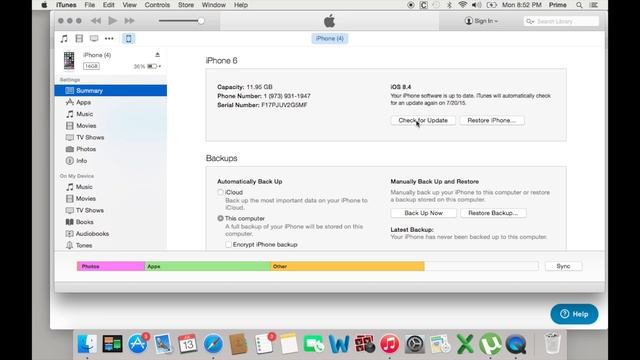Click the Bluetooth menu bar icon
The width and height of the screenshot is (640, 360).
pos(449,5)
